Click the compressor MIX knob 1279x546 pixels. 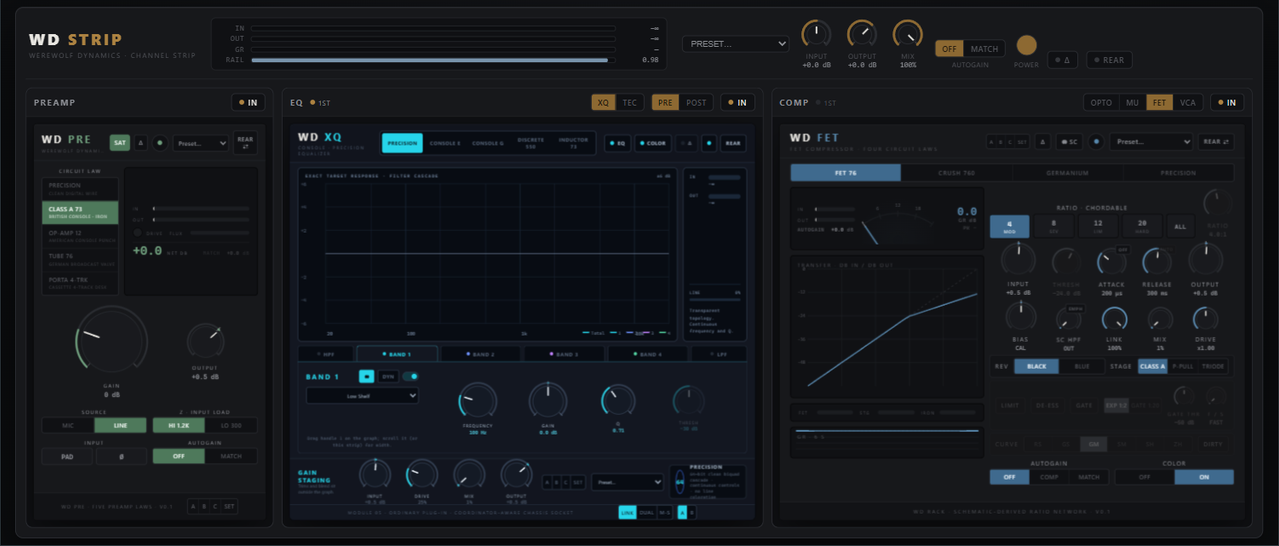(x=1160, y=320)
